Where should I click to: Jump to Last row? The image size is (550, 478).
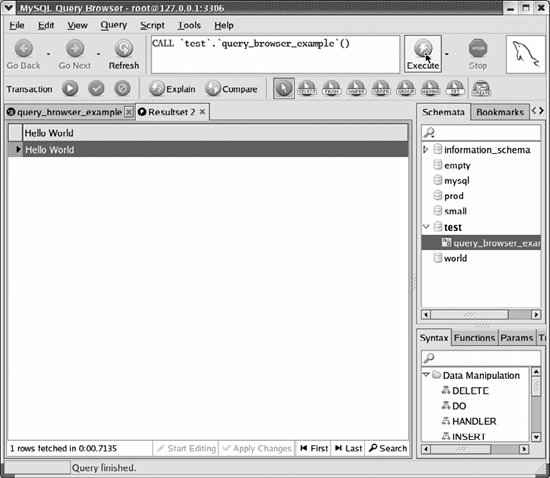click(348, 448)
